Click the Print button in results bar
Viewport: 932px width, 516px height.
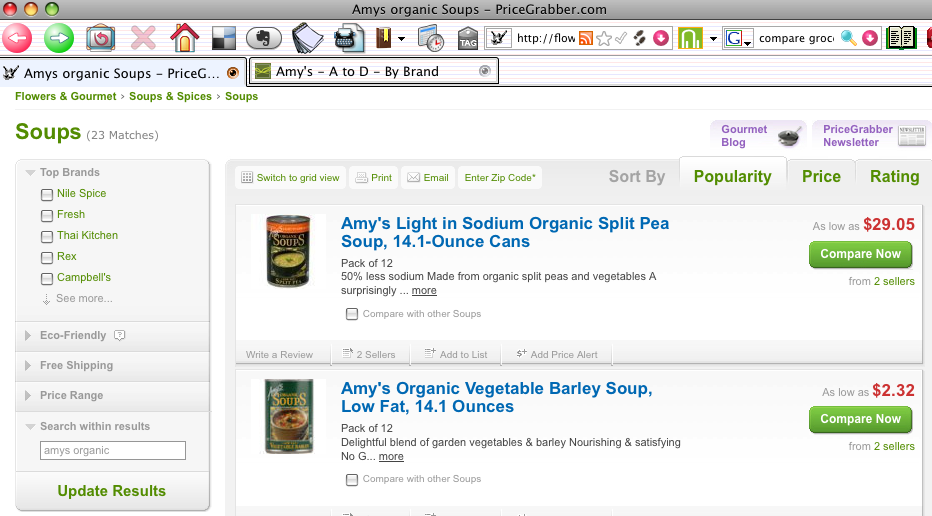click(x=374, y=178)
